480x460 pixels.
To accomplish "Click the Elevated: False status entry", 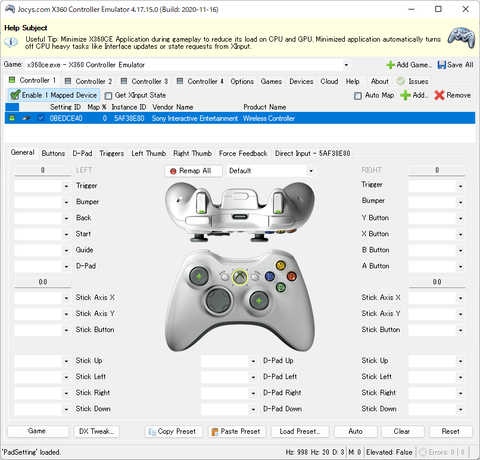I will pos(389,452).
